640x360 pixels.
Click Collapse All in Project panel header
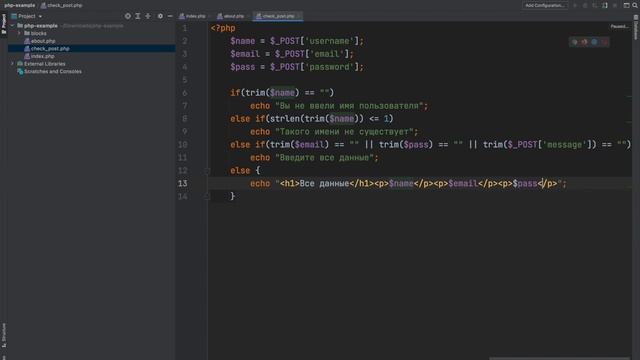click(148, 16)
